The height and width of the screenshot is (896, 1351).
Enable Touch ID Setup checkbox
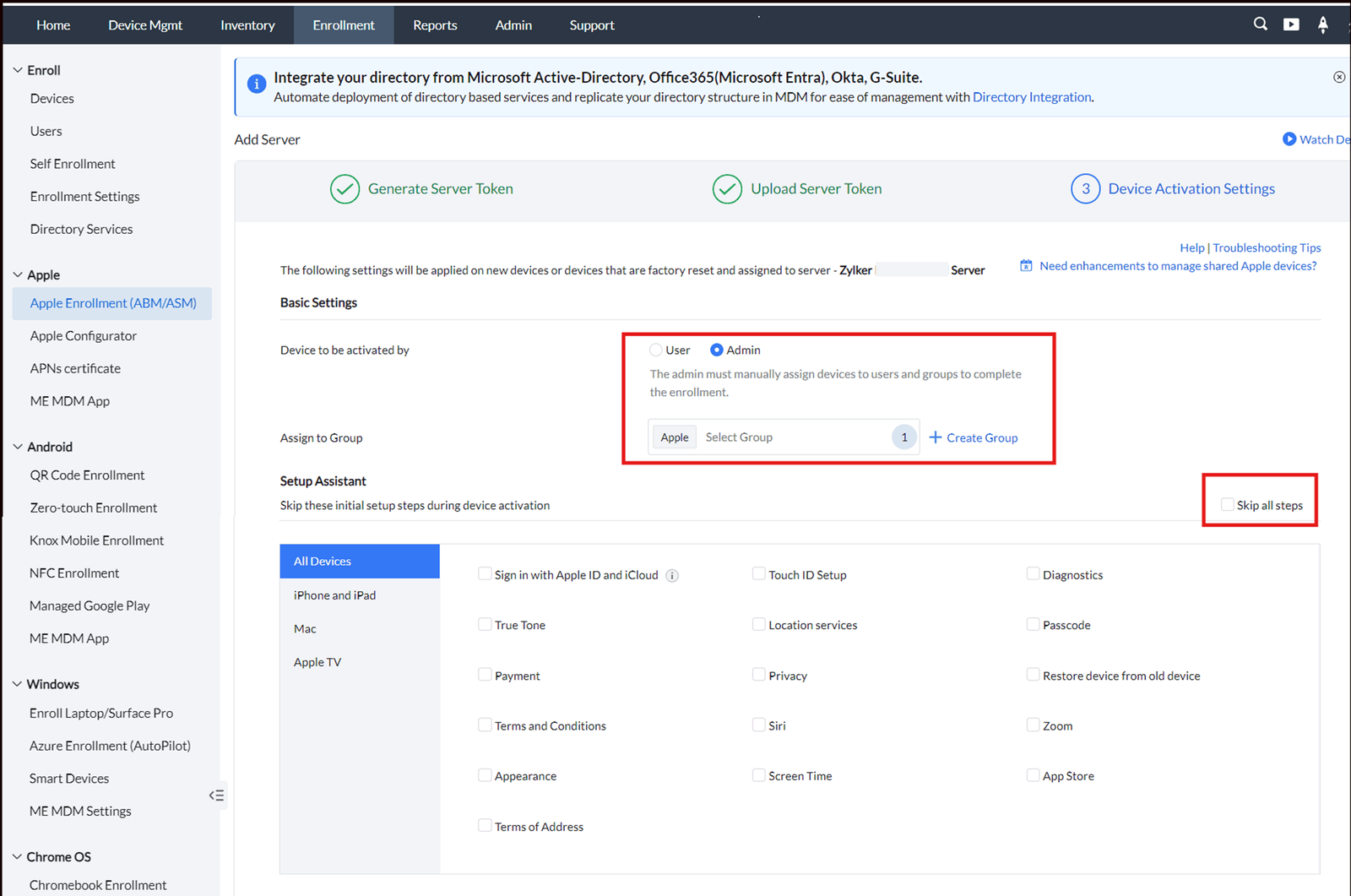tap(758, 574)
